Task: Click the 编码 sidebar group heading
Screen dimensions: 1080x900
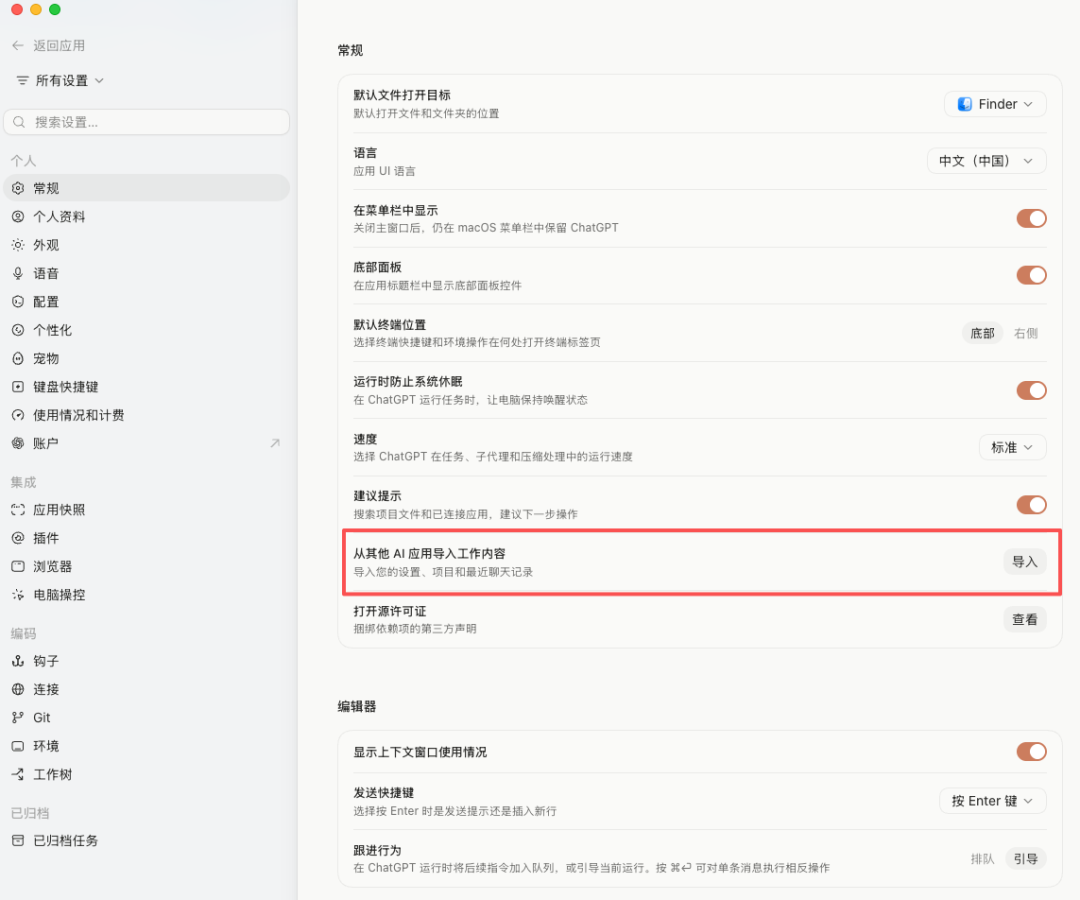Action: coord(23,634)
